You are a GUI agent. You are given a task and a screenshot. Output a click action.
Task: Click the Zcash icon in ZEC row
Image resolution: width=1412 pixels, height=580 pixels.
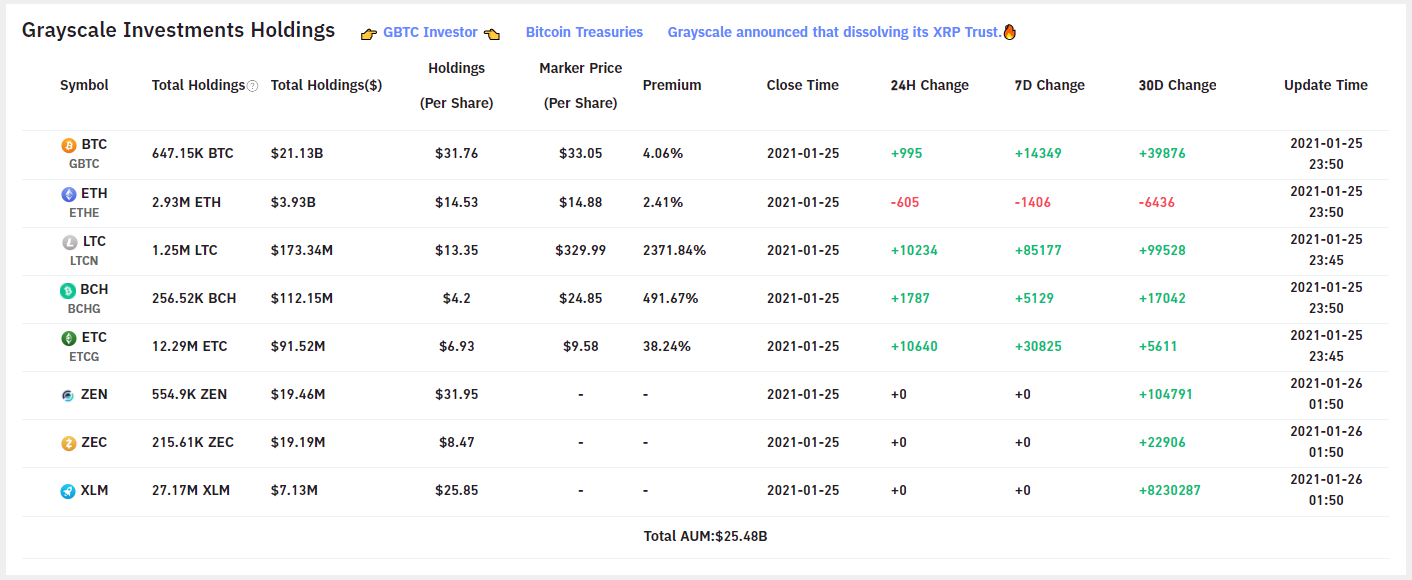[x=69, y=443]
